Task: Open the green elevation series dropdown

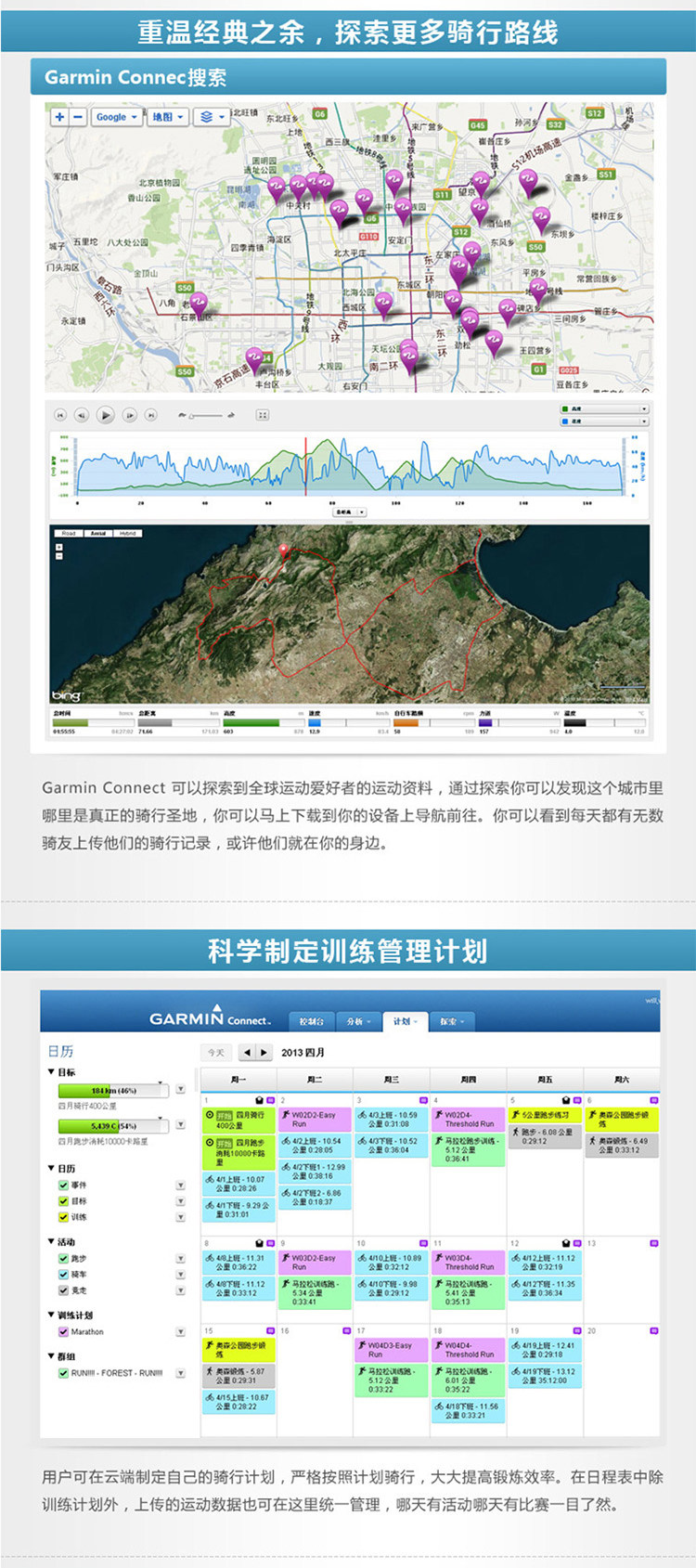Action: [603, 408]
